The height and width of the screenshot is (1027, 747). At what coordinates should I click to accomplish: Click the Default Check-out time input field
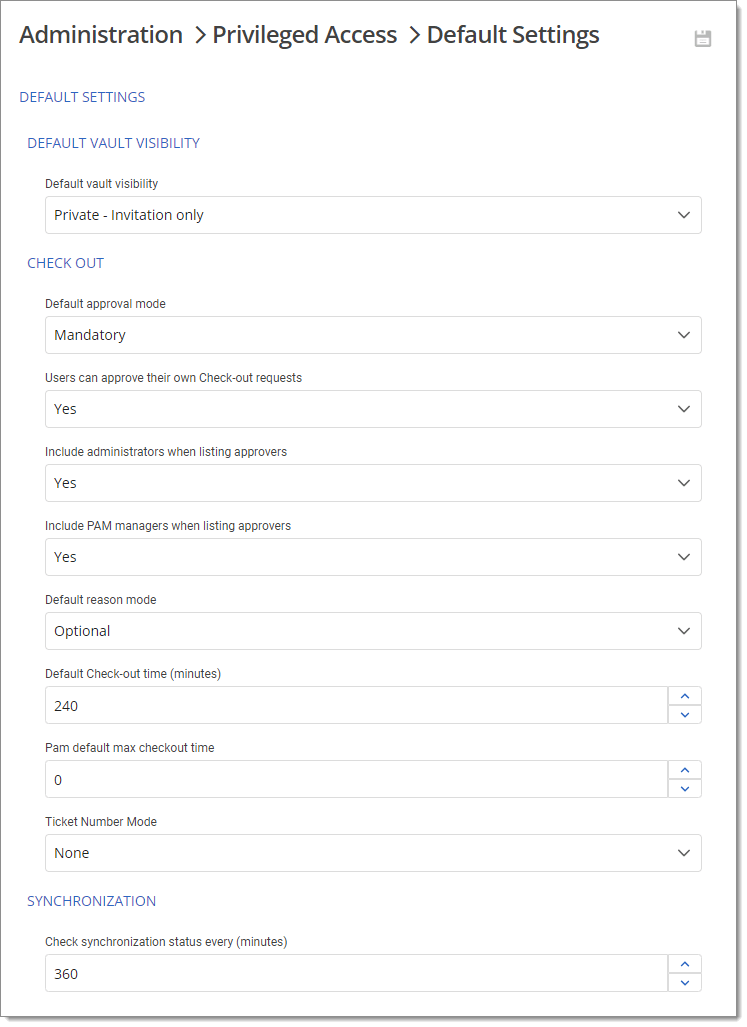[356, 705]
